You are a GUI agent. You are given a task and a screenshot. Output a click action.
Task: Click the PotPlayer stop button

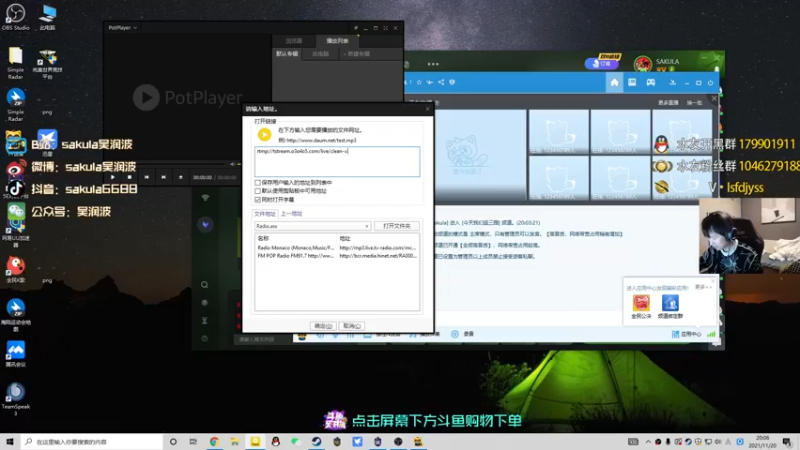(x=130, y=177)
